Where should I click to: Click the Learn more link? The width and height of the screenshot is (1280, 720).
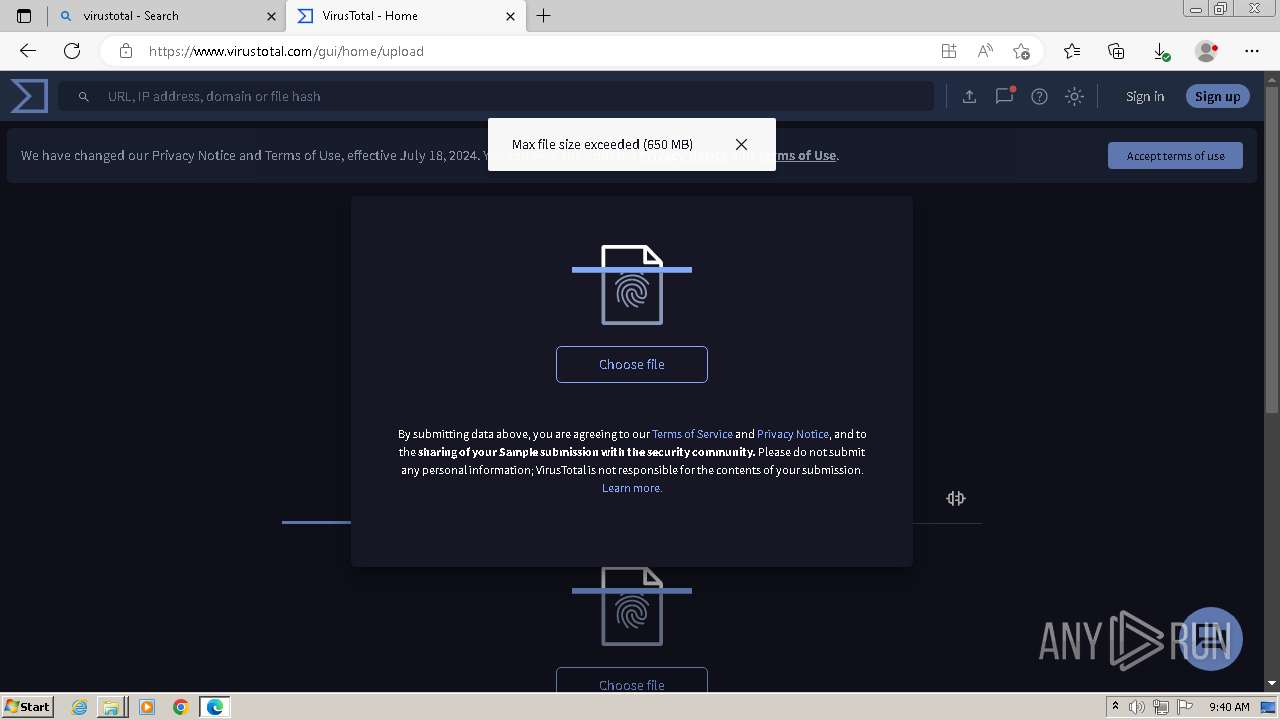(632, 488)
